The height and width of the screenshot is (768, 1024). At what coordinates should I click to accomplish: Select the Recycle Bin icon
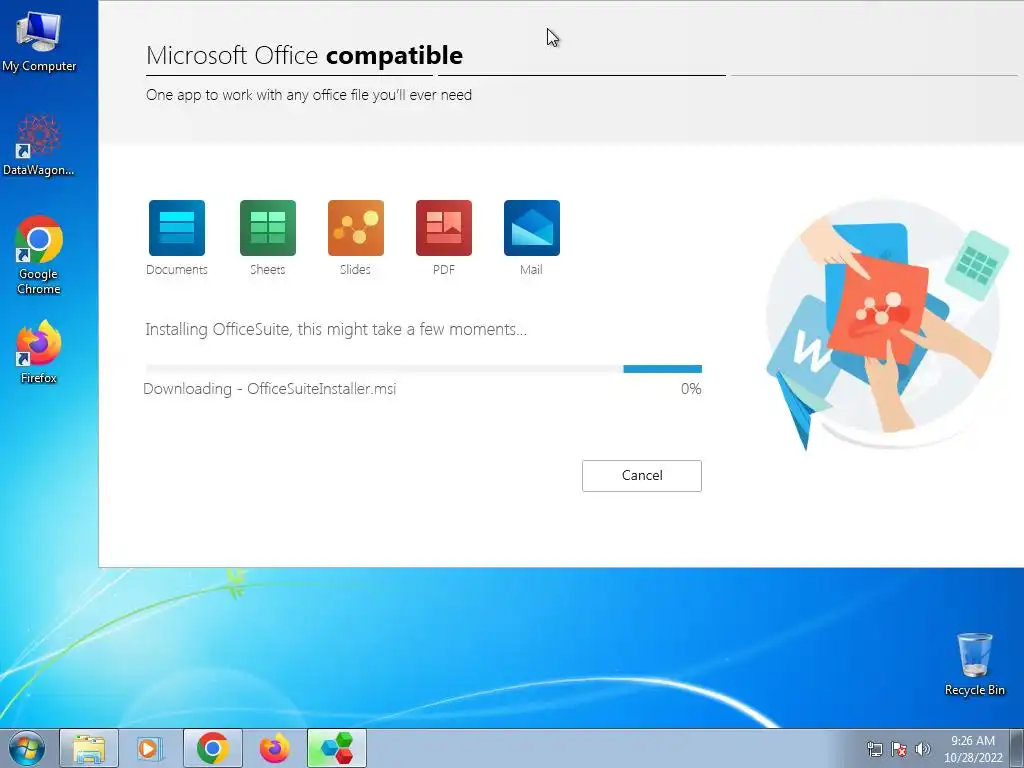click(x=974, y=665)
